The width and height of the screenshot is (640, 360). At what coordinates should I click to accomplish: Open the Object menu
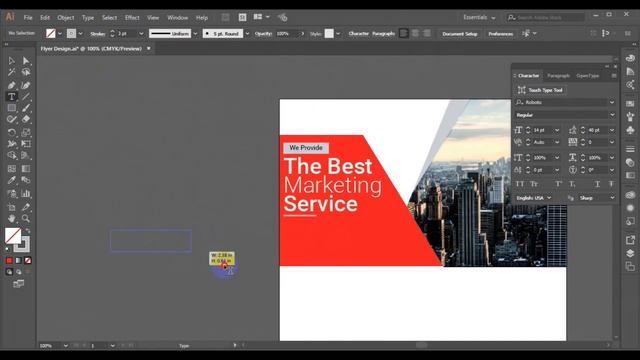[66, 18]
